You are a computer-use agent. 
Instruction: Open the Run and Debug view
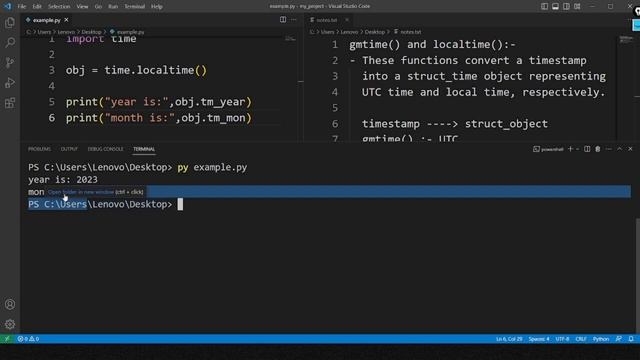[x=10, y=83]
